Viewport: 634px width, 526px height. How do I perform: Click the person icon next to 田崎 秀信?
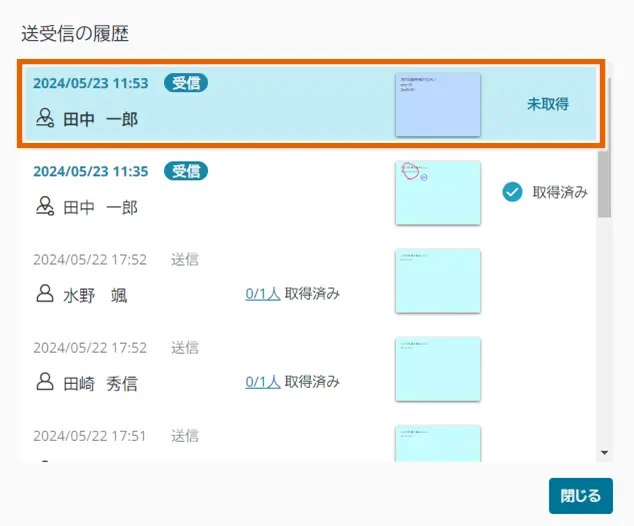[44, 382]
